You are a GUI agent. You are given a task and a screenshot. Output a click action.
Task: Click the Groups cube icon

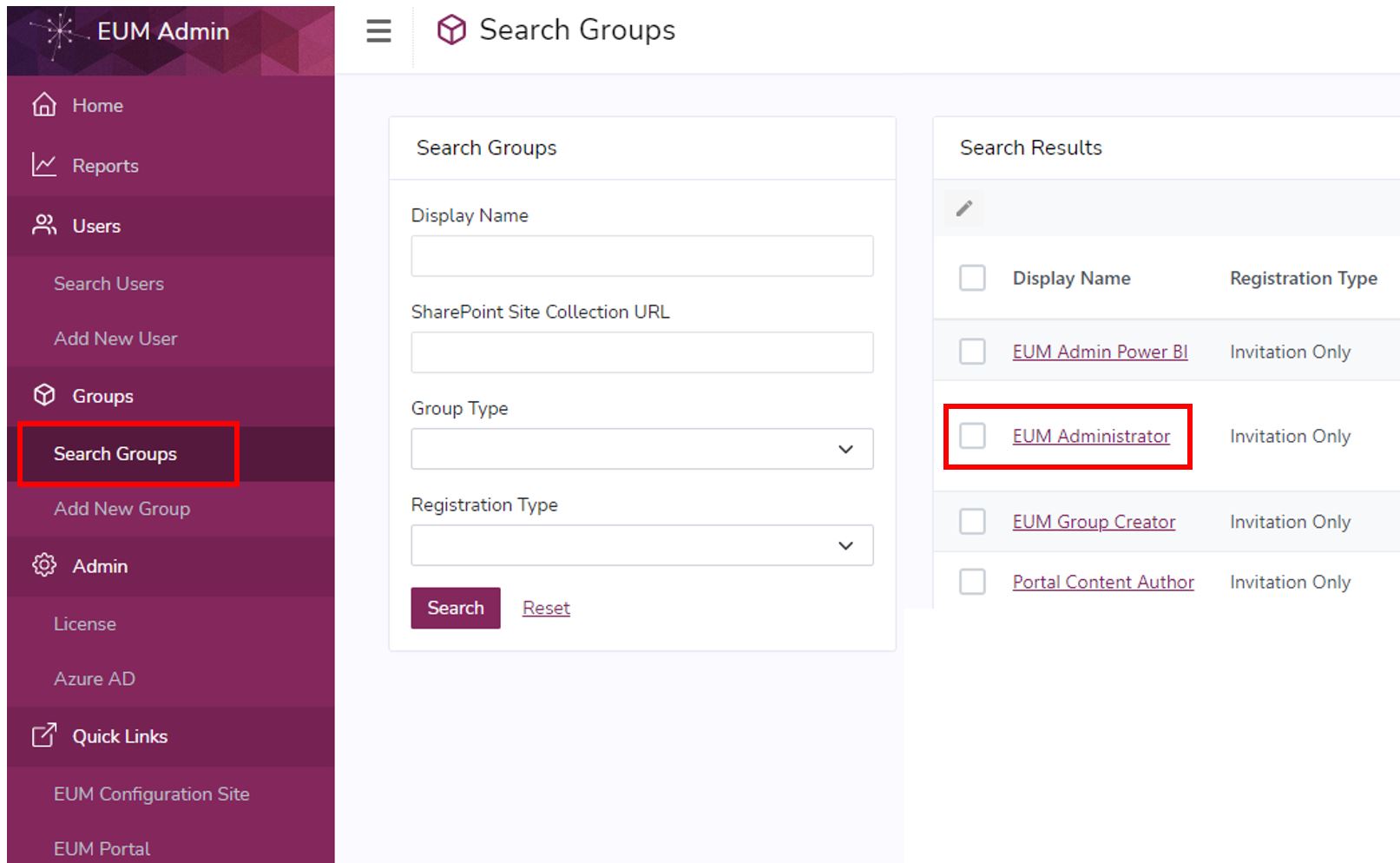(x=43, y=395)
